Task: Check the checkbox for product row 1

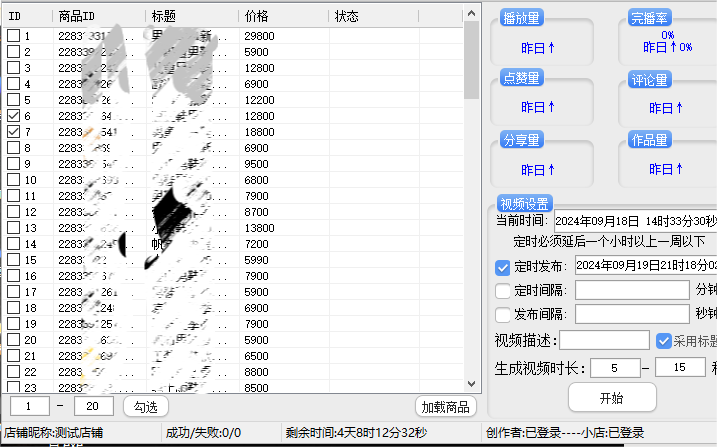Action: click(x=14, y=36)
